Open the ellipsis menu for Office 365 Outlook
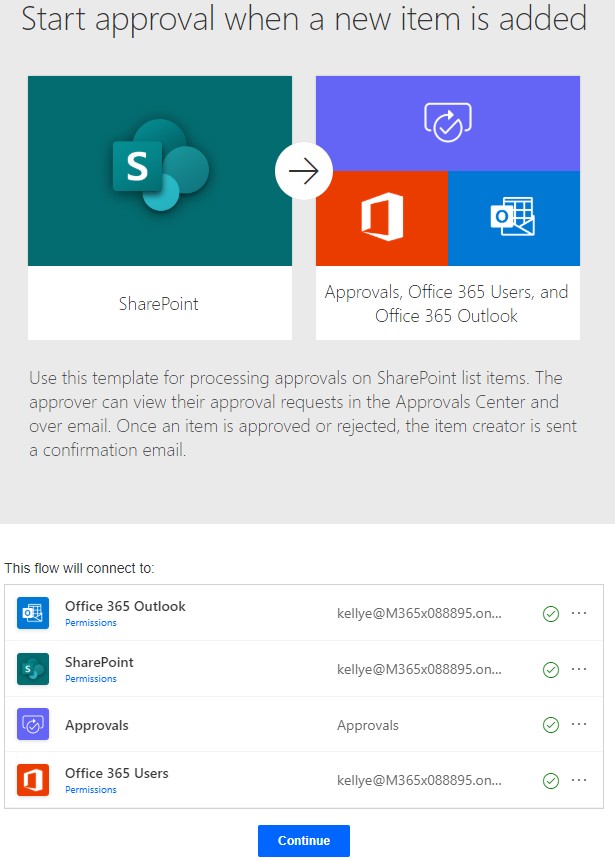This screenshot has width=615, height=861. click(579, 613)
